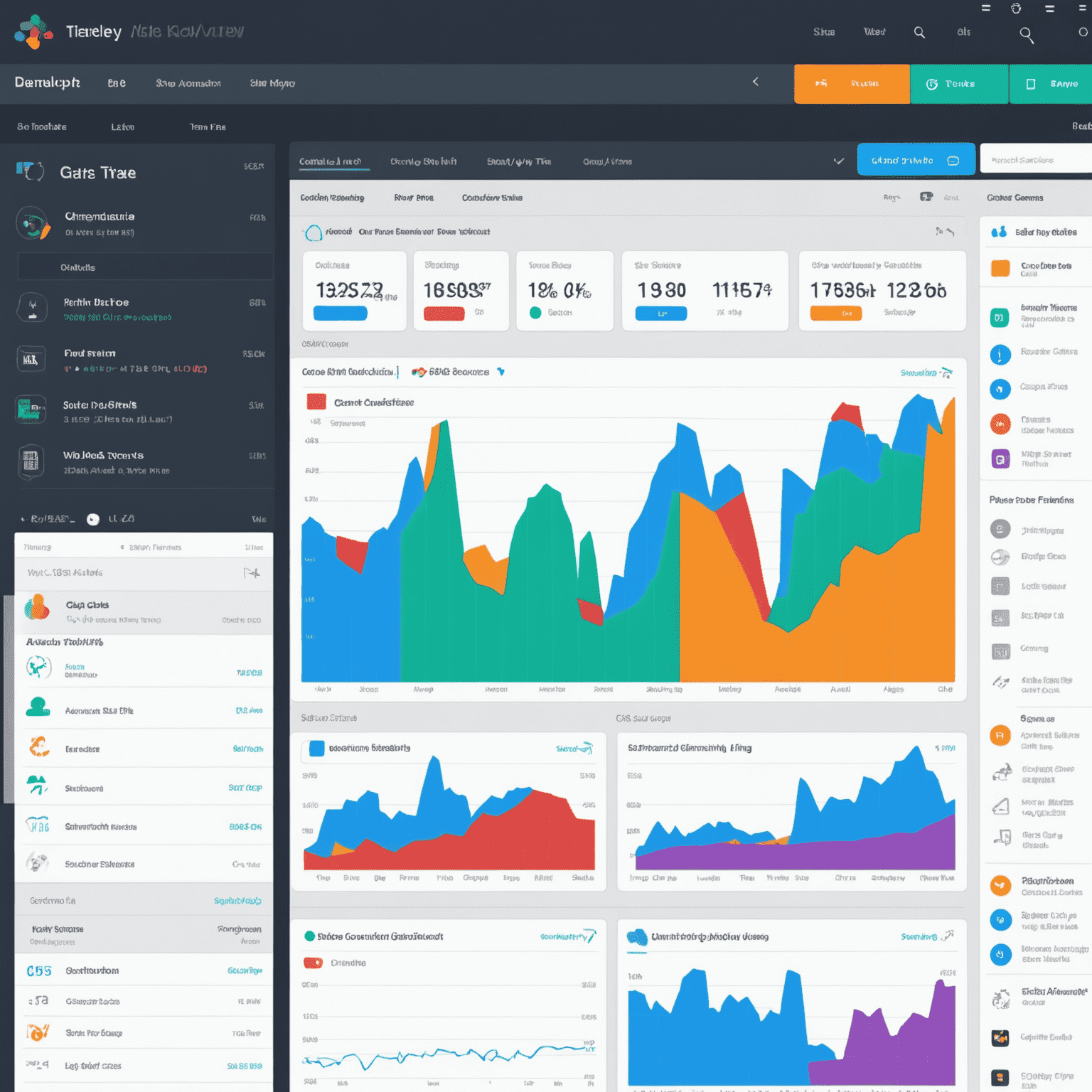Select the Sortei DouSfrnls teal icon

(31, 409)
